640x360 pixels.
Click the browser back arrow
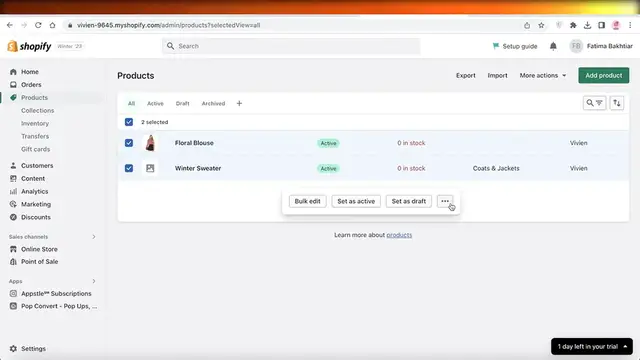pyautogui.click(x=10, y=25)
